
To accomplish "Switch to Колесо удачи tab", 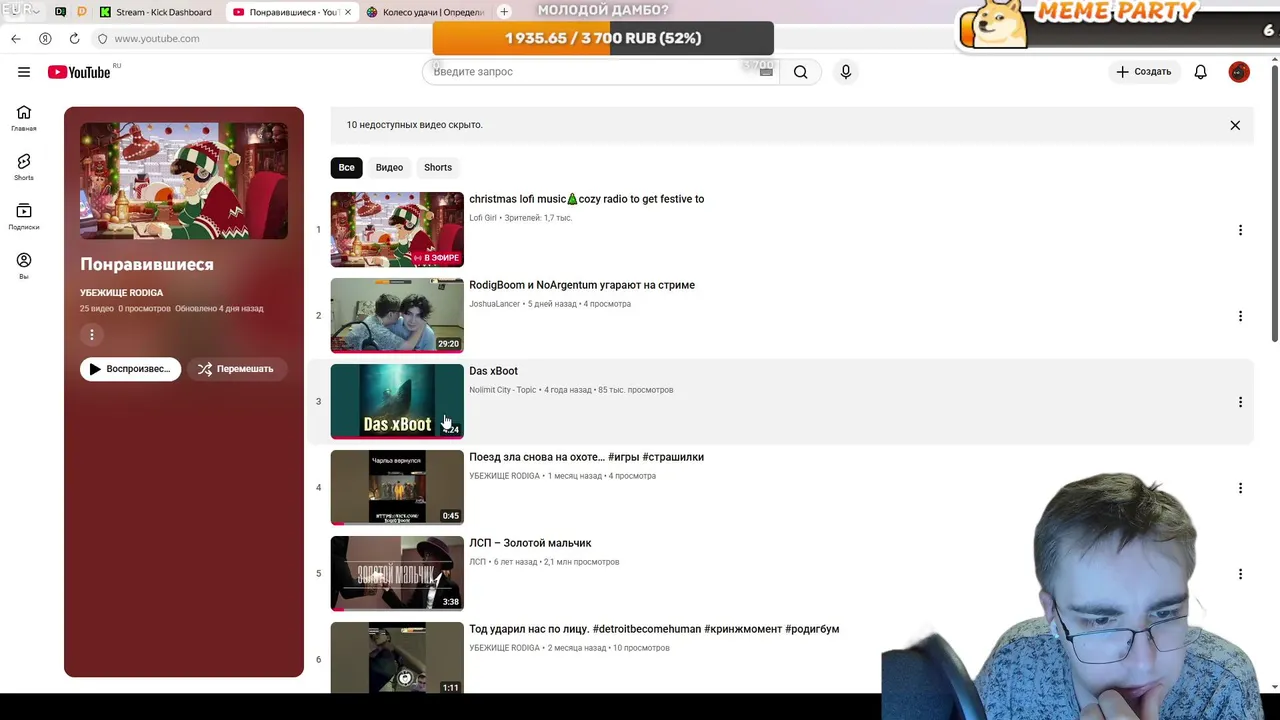I will (425, 12).
